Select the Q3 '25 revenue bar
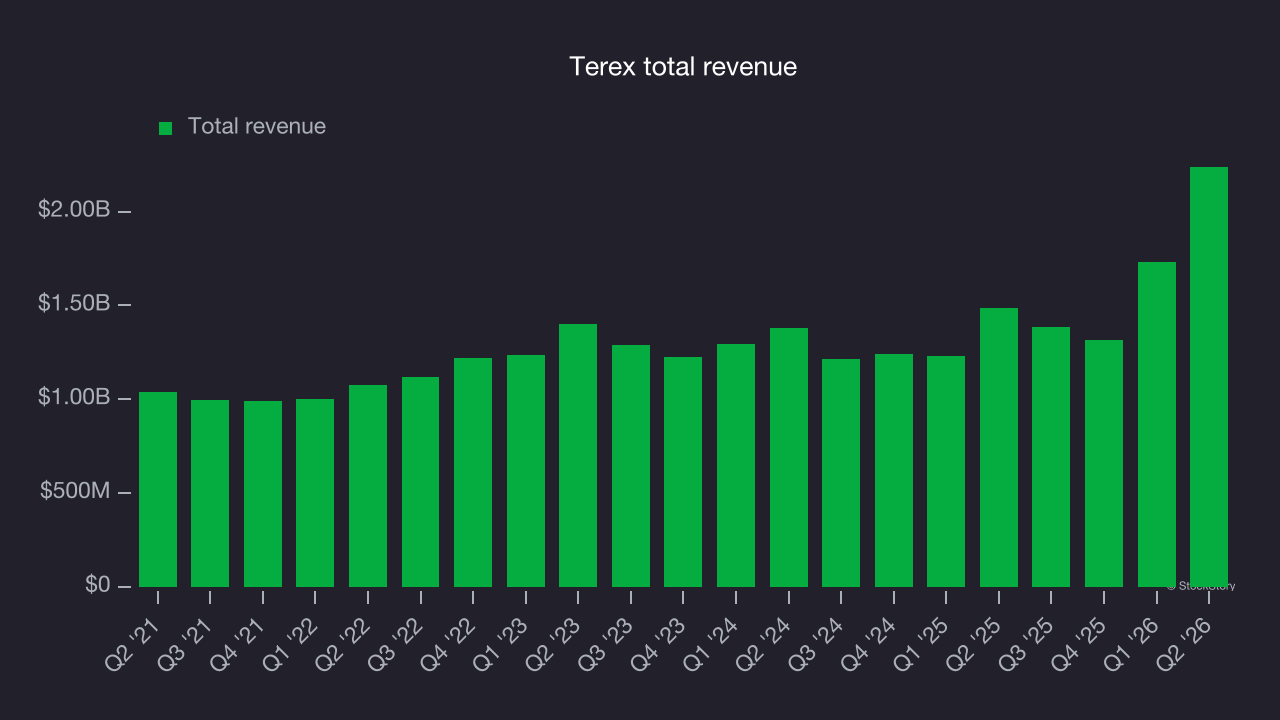 [1051, 457]
